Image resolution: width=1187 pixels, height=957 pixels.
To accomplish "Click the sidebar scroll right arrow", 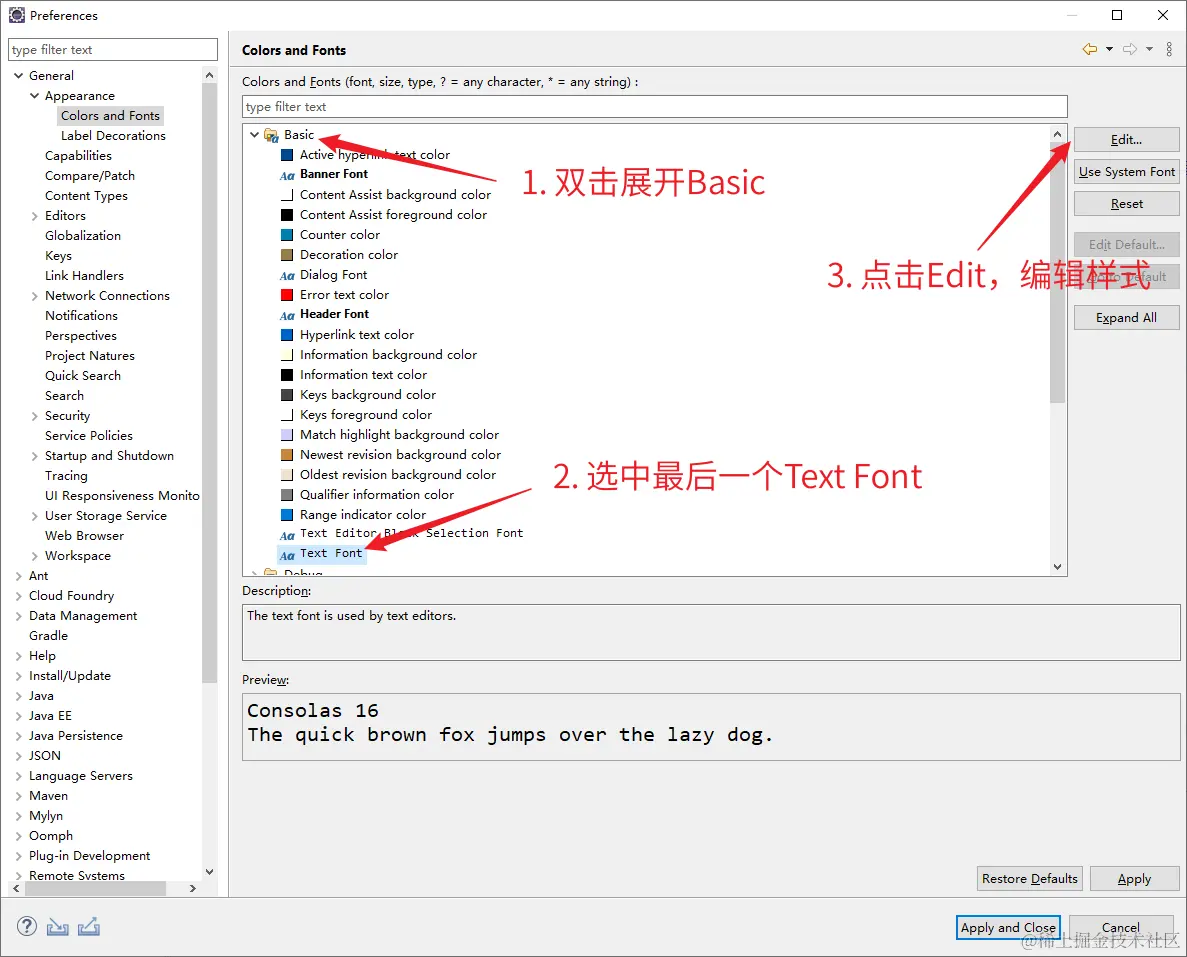I will (192, 888).
